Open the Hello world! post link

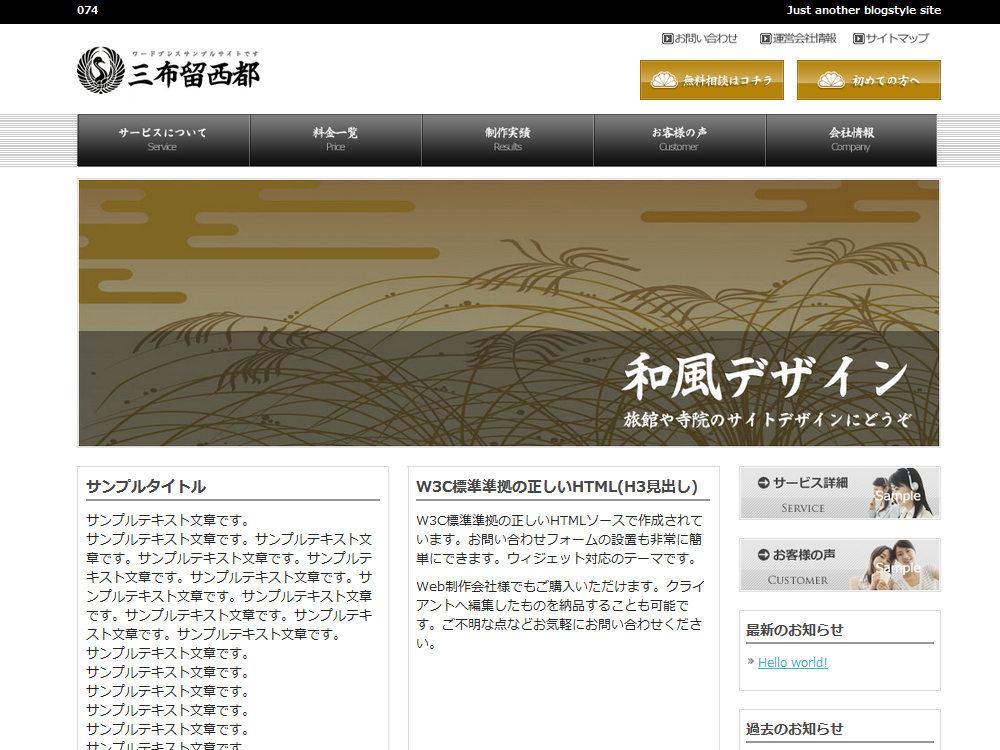point(793,663)
